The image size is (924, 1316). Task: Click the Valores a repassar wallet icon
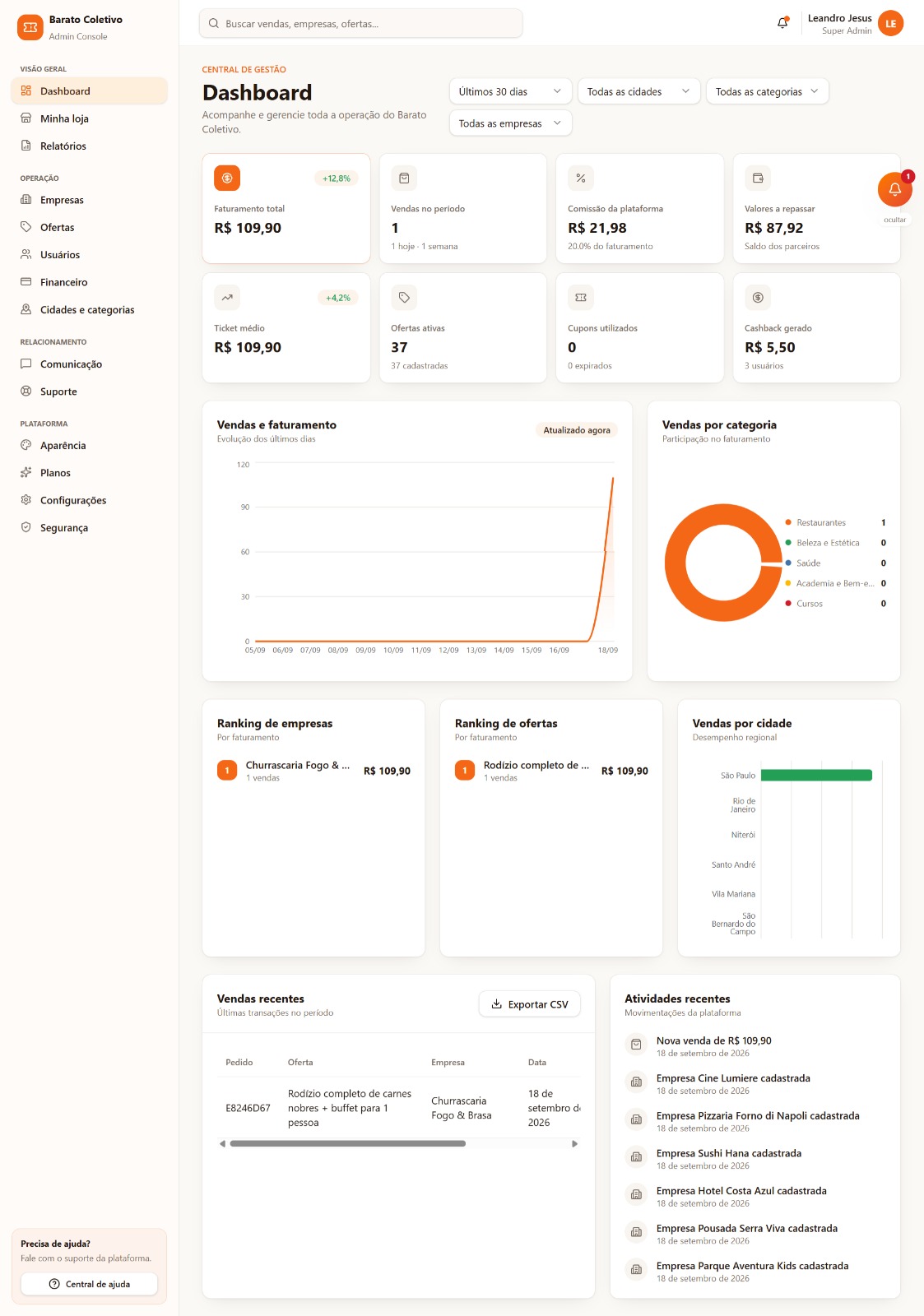[758, 178]
